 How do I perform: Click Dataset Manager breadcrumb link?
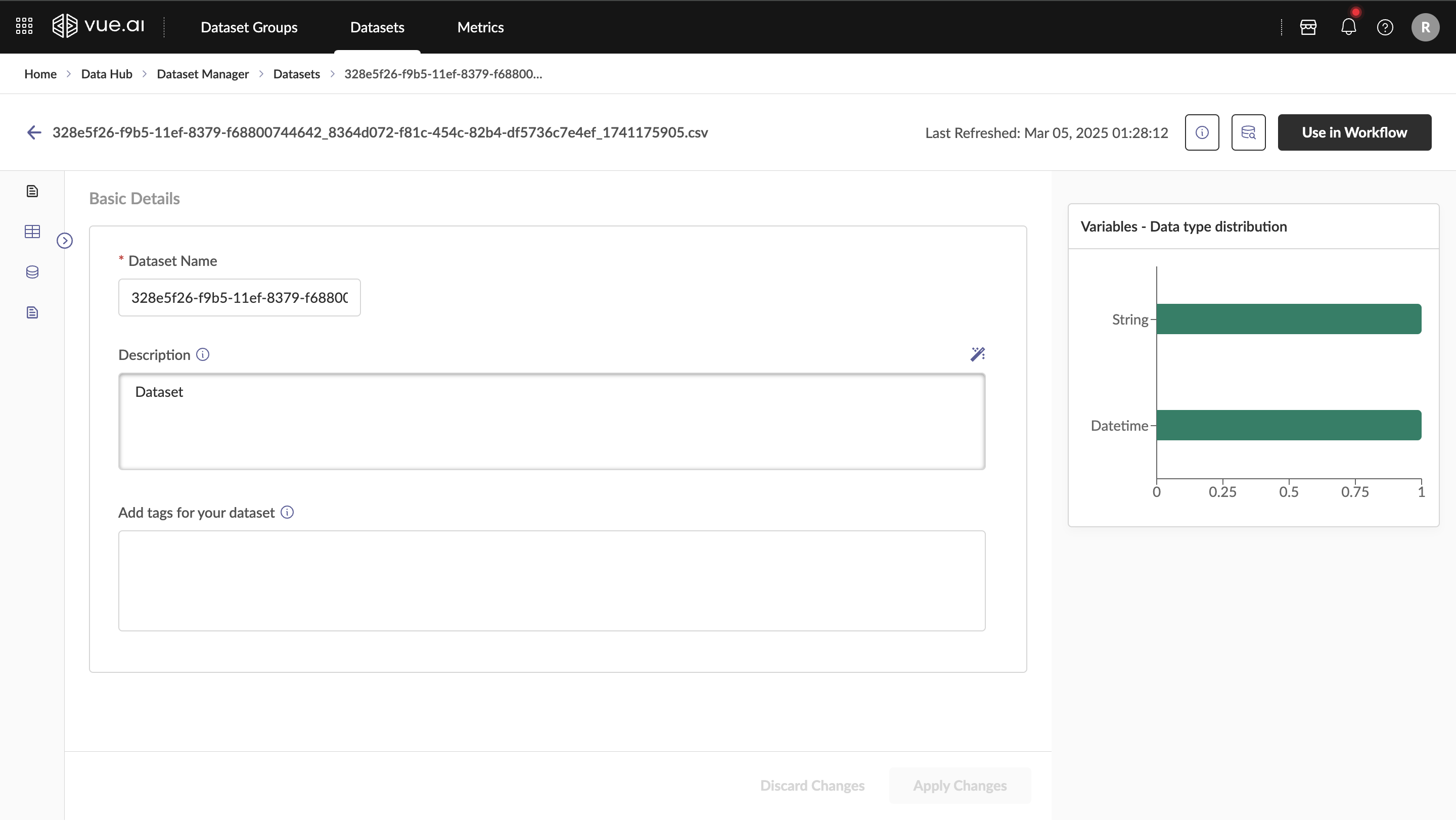[x=202, y=74]
